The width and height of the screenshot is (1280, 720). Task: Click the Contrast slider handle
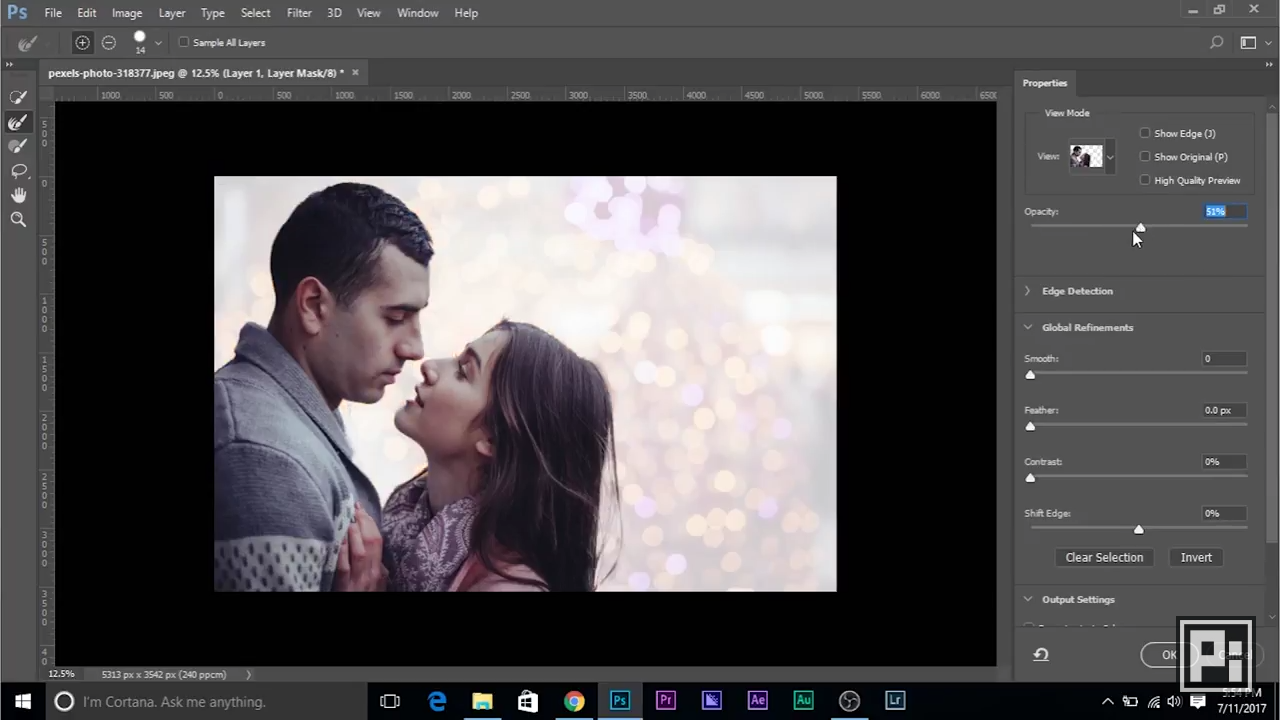(1030, 477)
